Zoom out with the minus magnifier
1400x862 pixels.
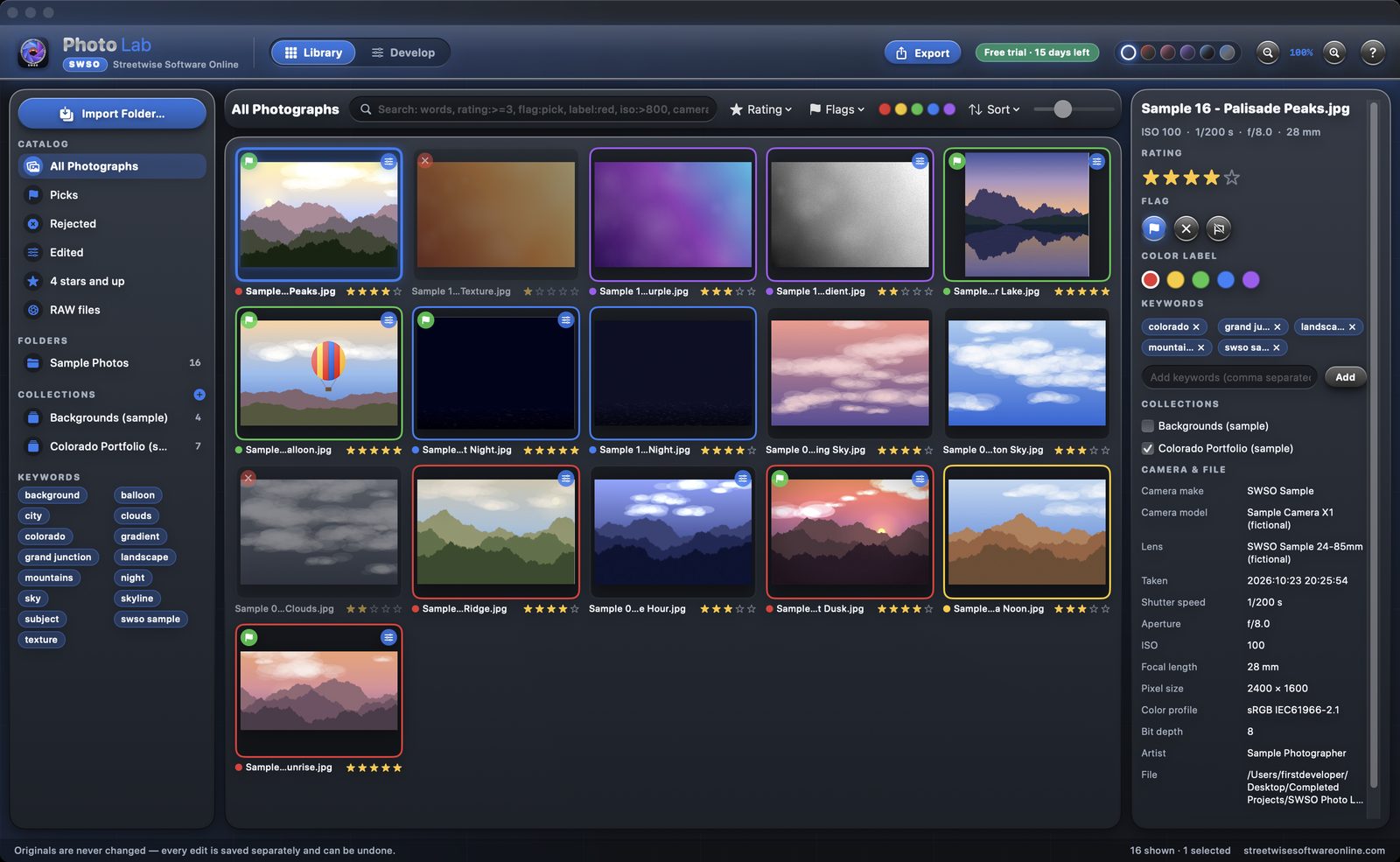tap(1267, 53)
